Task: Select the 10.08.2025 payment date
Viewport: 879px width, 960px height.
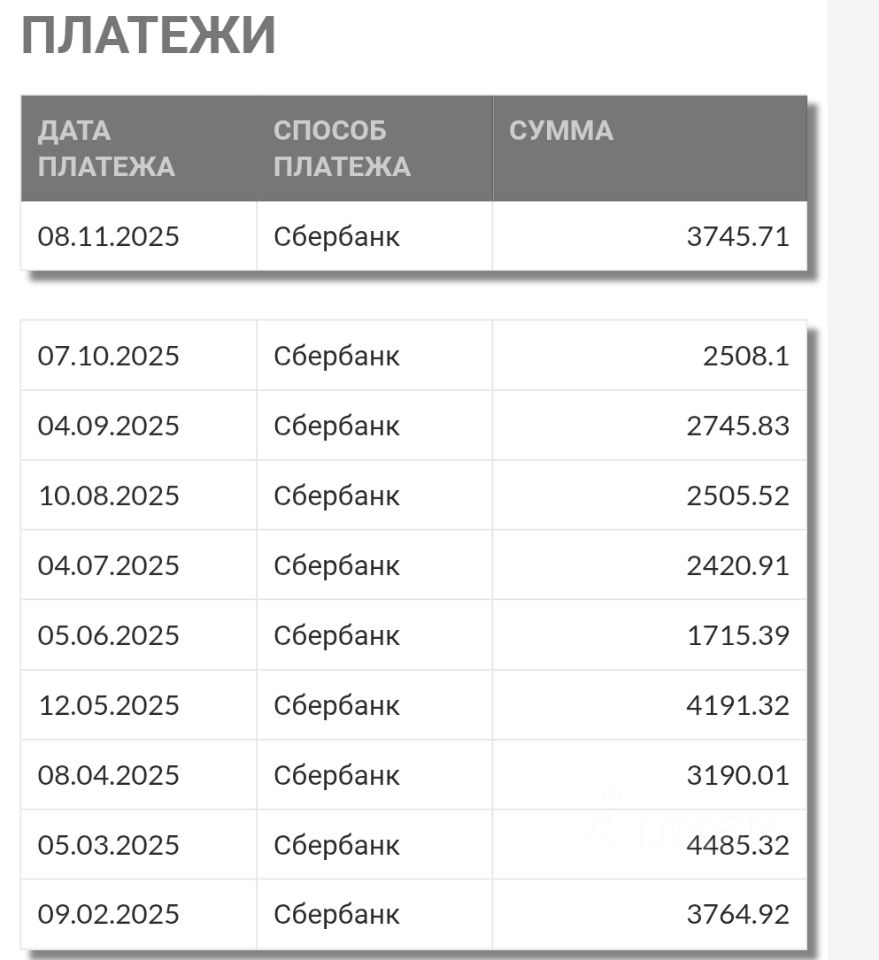Action: (108, 496)
